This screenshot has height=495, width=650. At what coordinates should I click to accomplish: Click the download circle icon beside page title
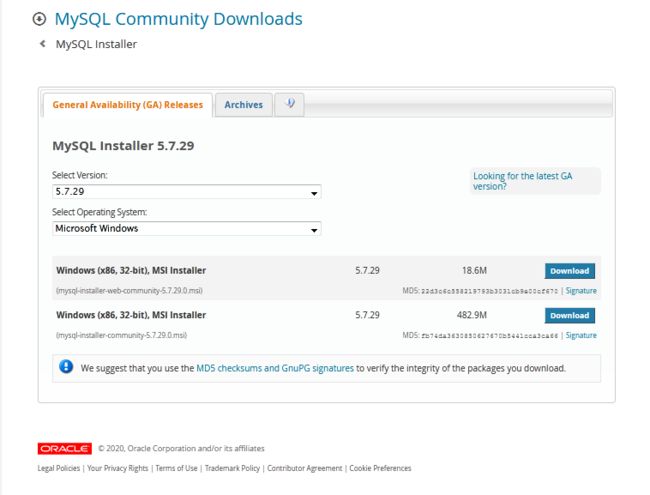pyautogui.click(x=39, y=19)
